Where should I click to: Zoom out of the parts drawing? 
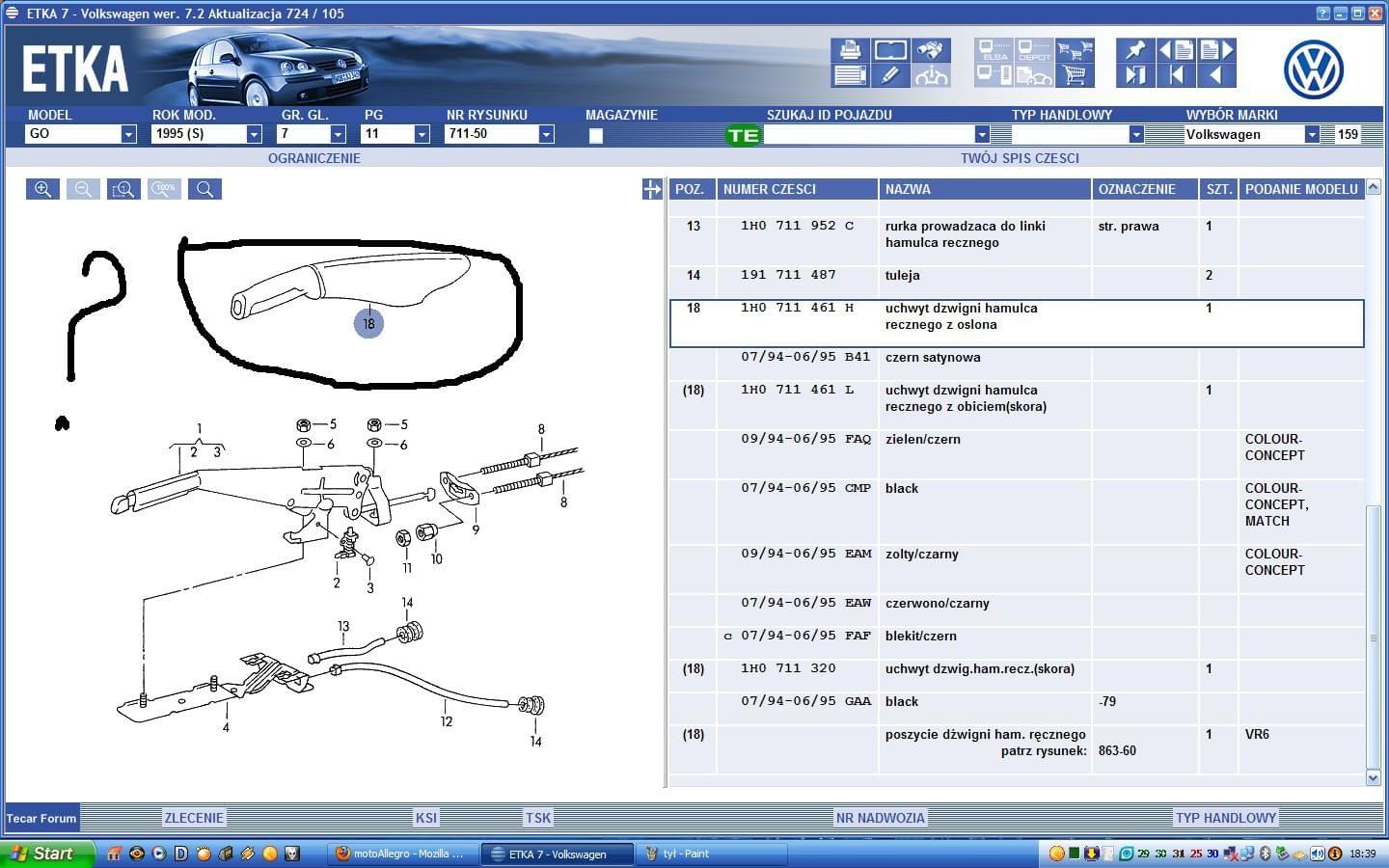coord(83,189)
